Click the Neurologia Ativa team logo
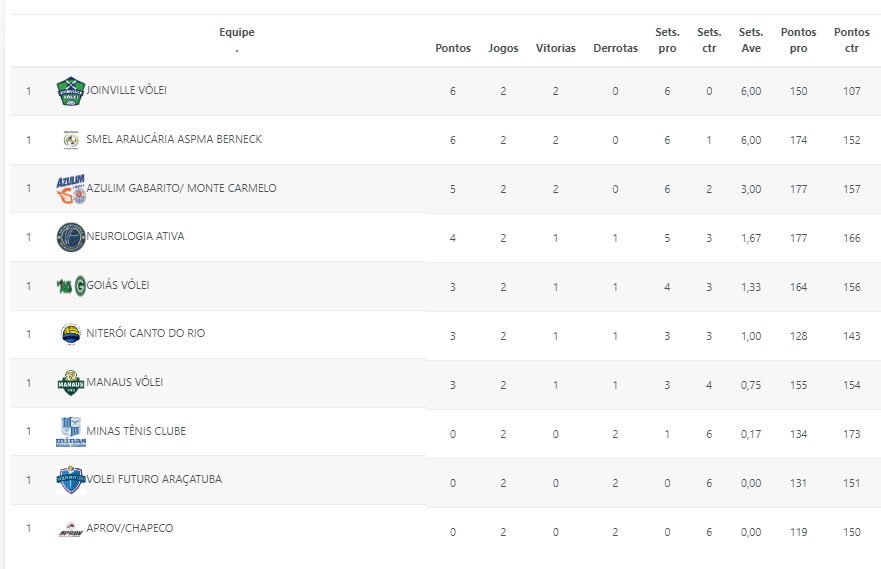 point(71,237)
